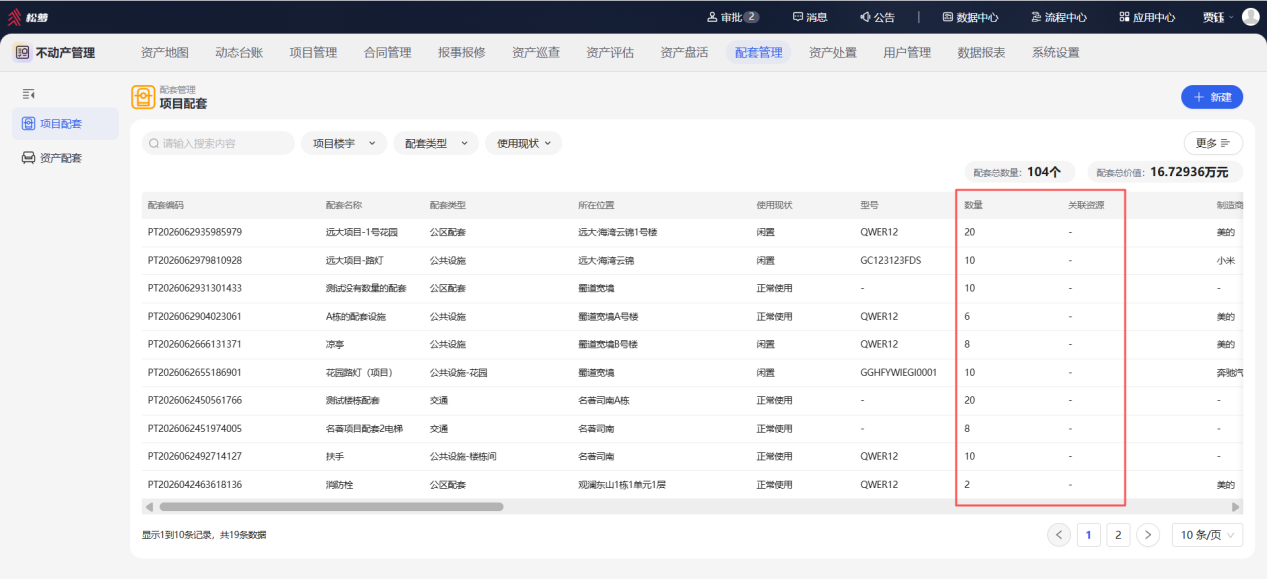Collapse the sidebar menu icon
This screenshot has height=579, width=1267.
tap(29, 94)
